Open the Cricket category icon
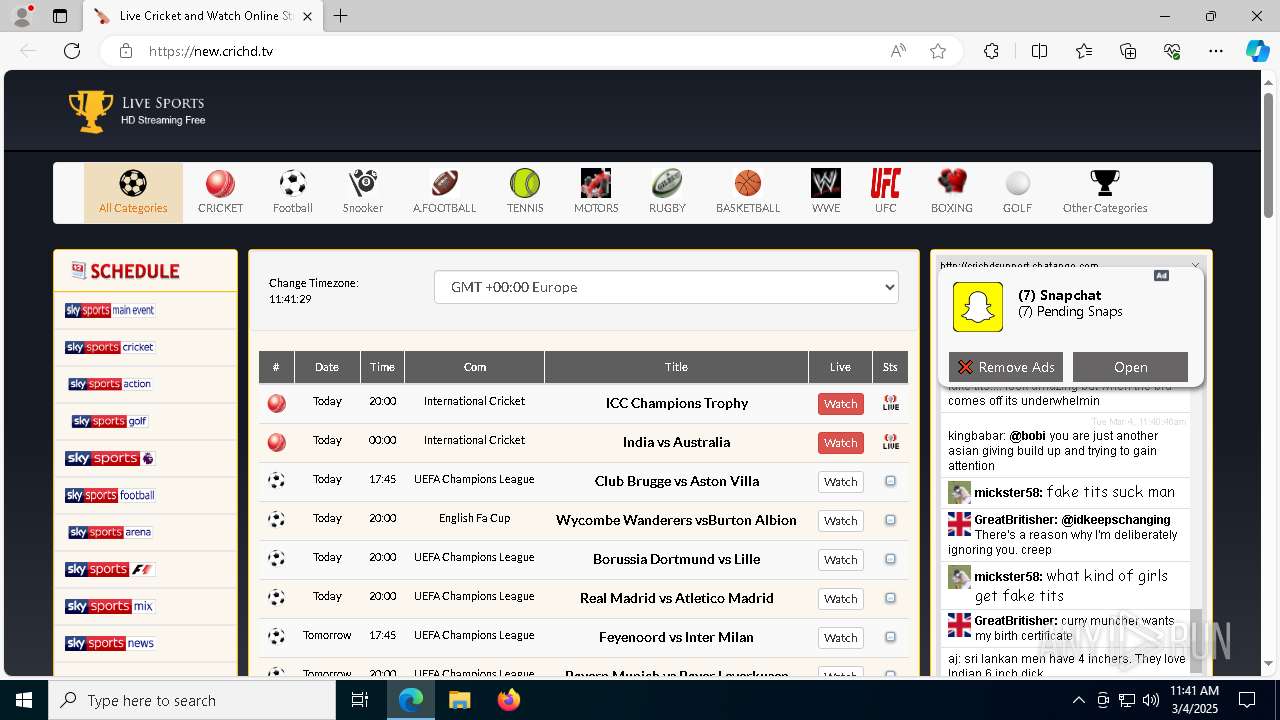1280x720 pixels. click(220, 183)
